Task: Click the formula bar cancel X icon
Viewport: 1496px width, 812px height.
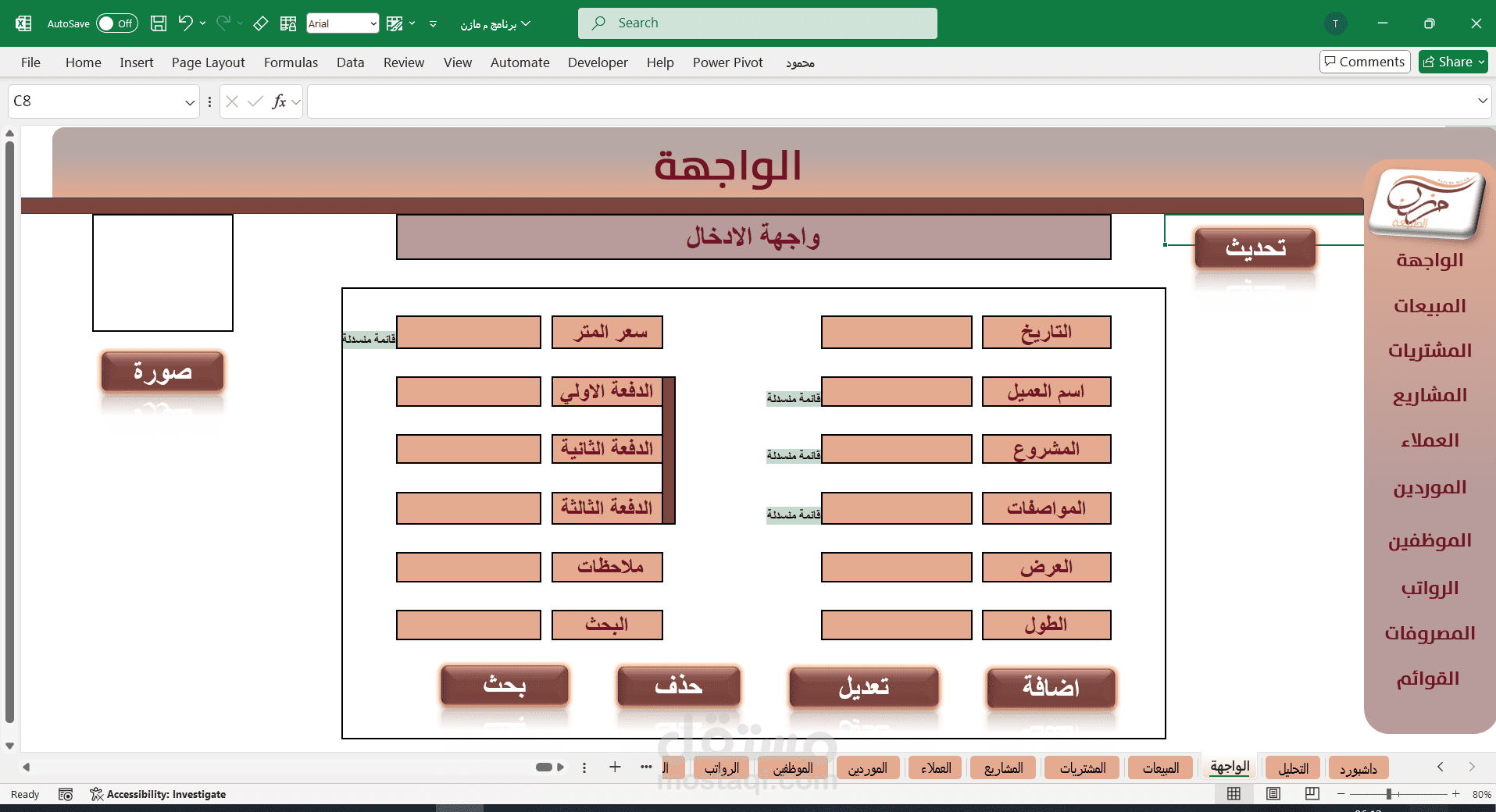Action: [x=232, y=101]
